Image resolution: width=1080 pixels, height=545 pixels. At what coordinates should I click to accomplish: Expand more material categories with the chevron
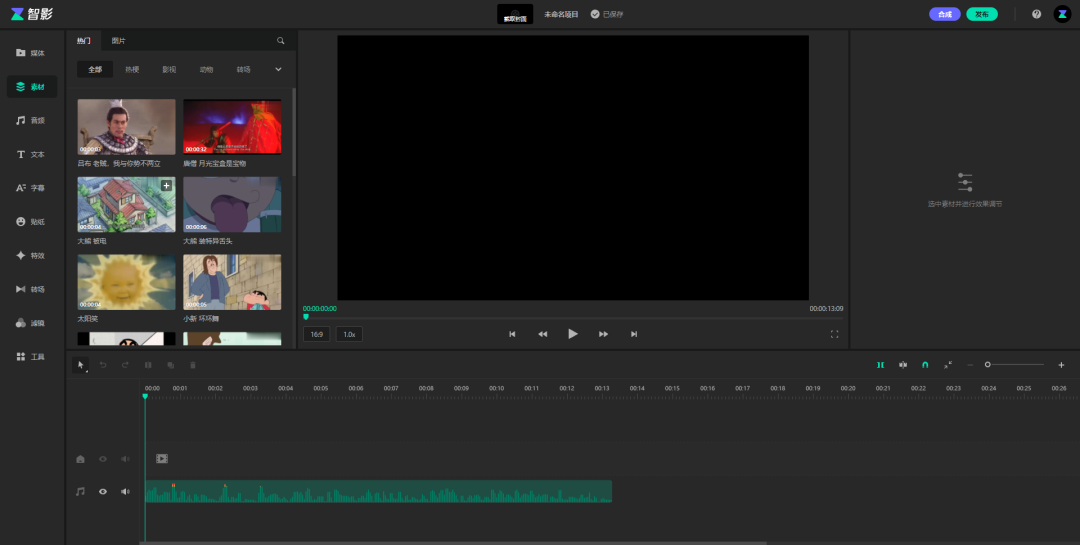(x=278, y=70)
